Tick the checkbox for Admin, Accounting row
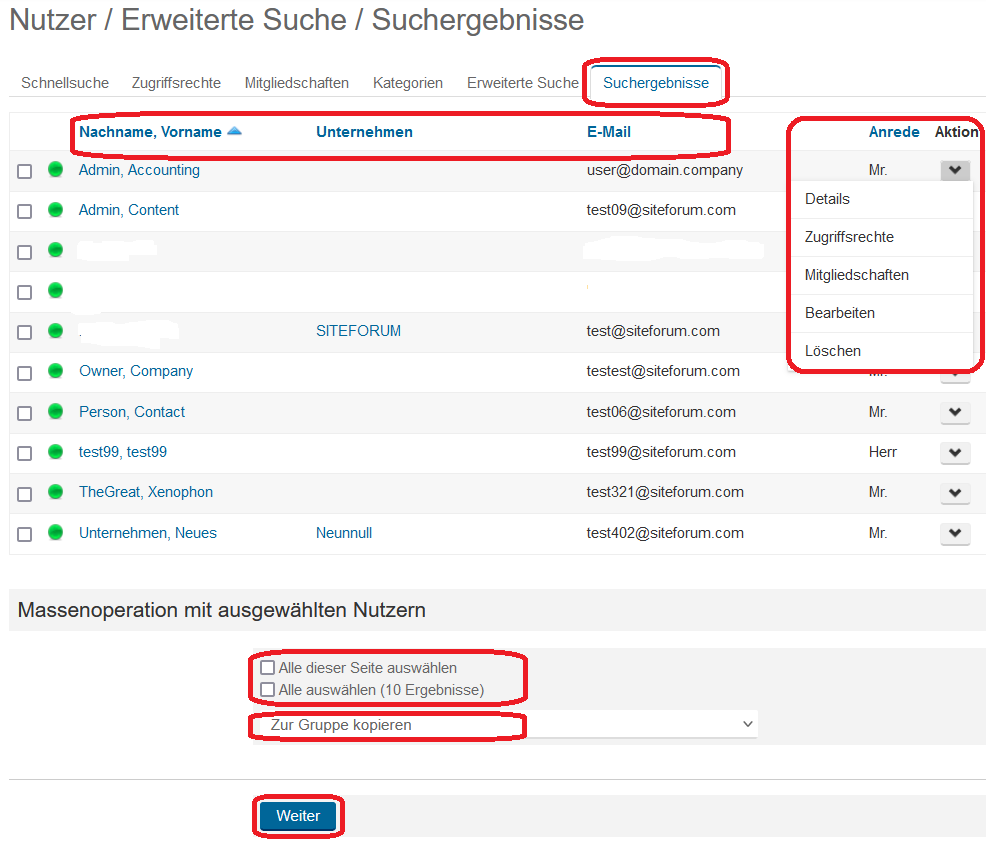This screenshot has height=842, width=986. click(25, 171)
